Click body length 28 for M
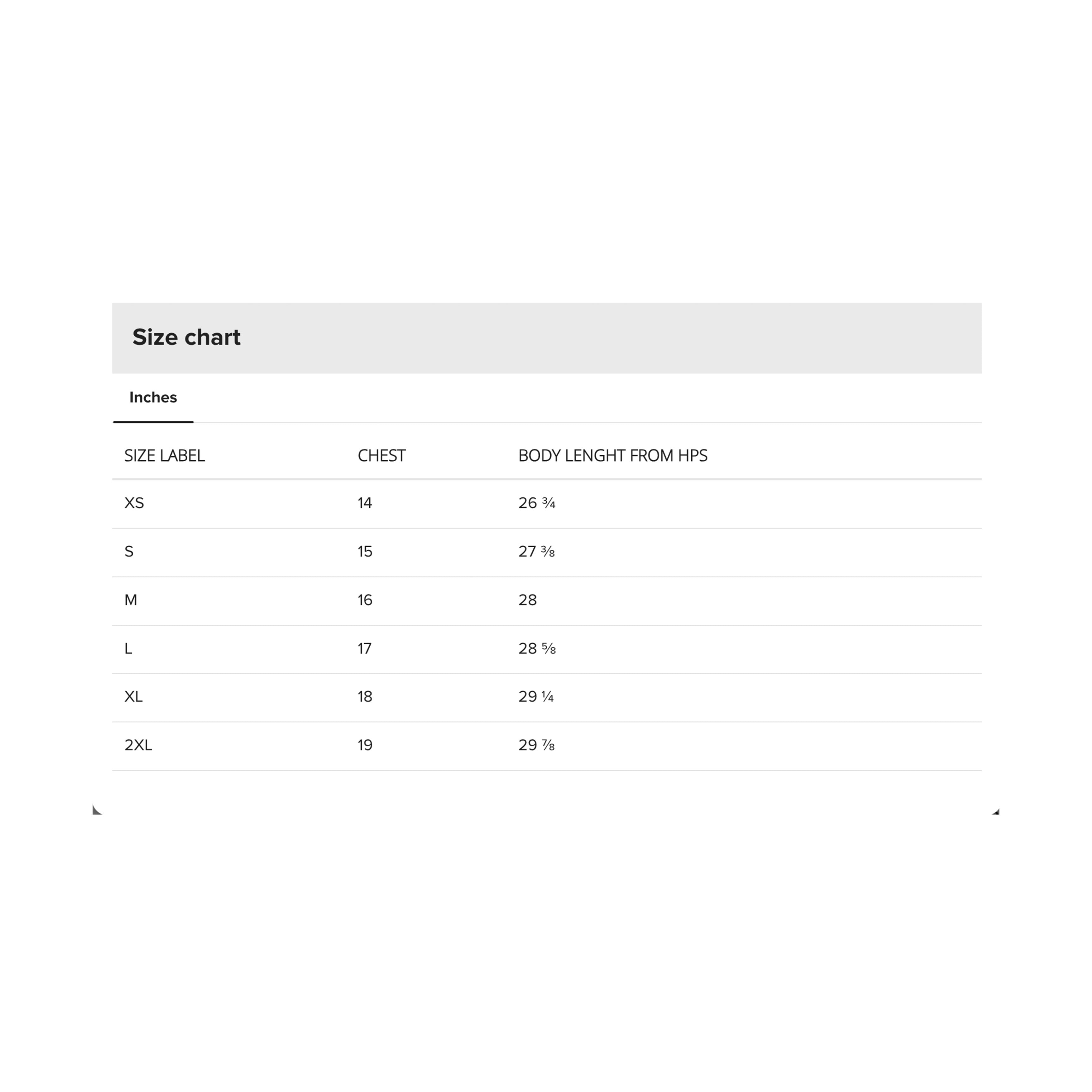 [527, 600]
